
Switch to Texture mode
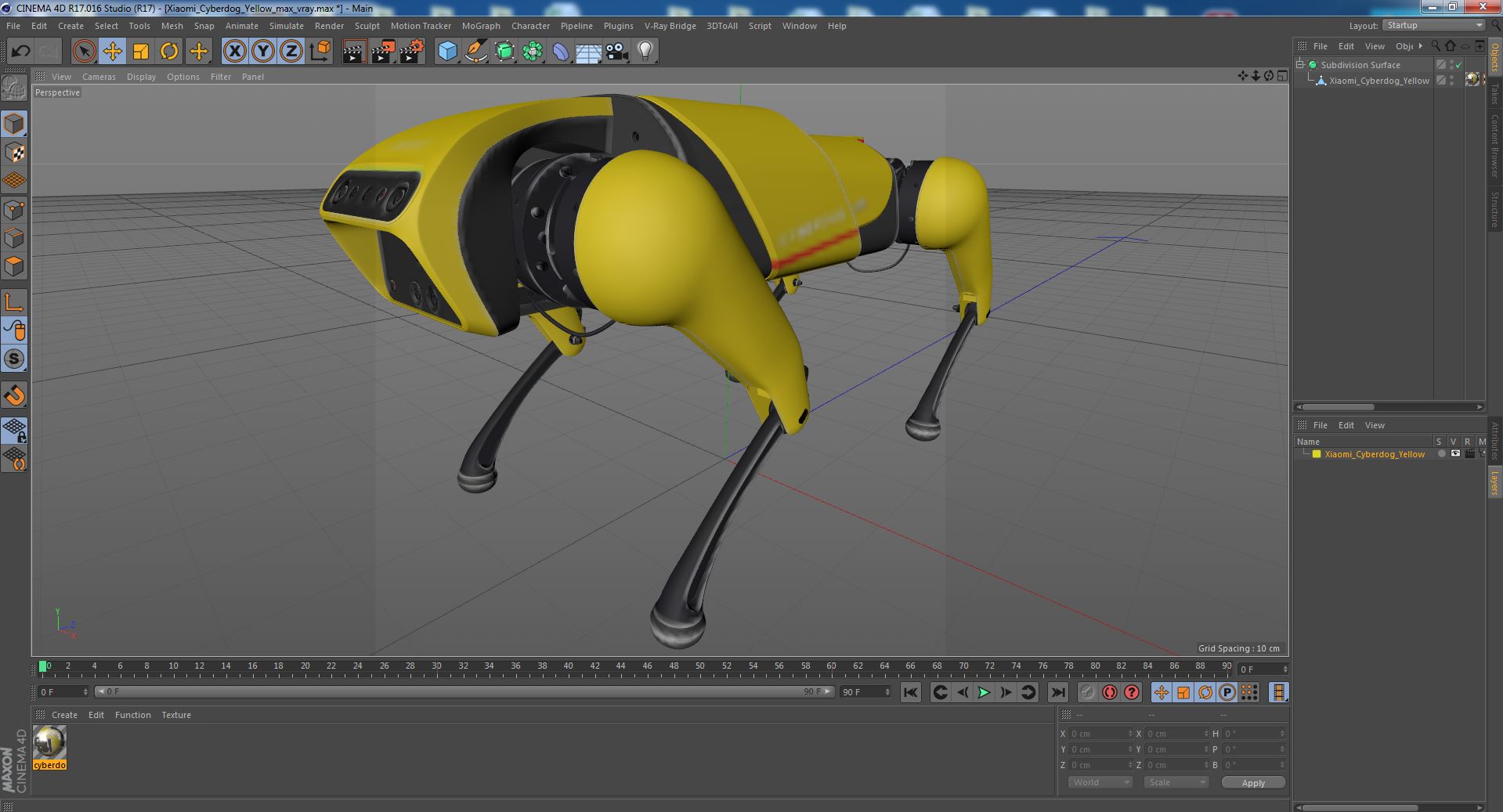[14, 153]
